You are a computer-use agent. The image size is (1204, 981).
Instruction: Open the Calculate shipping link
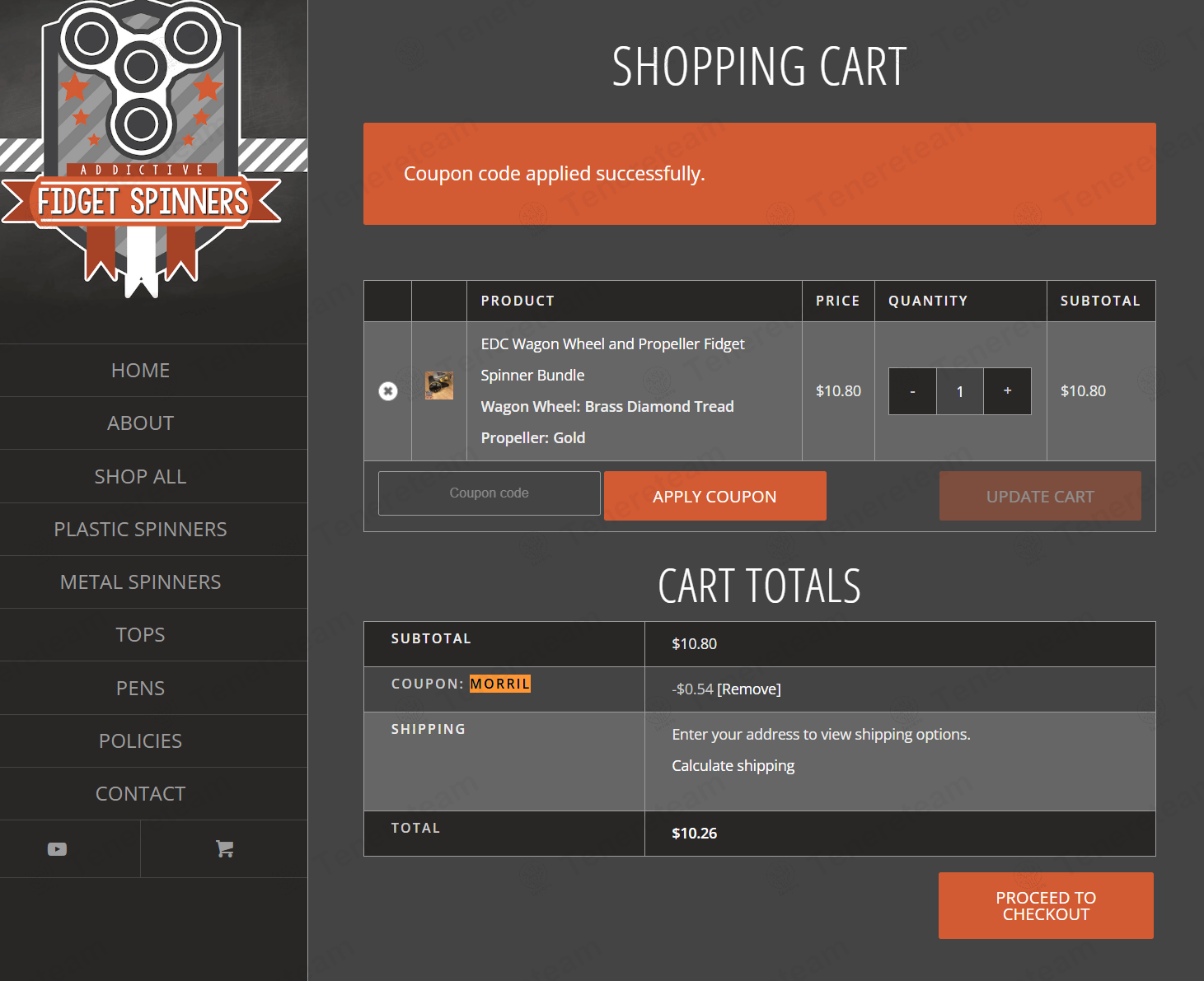point(733,766)
